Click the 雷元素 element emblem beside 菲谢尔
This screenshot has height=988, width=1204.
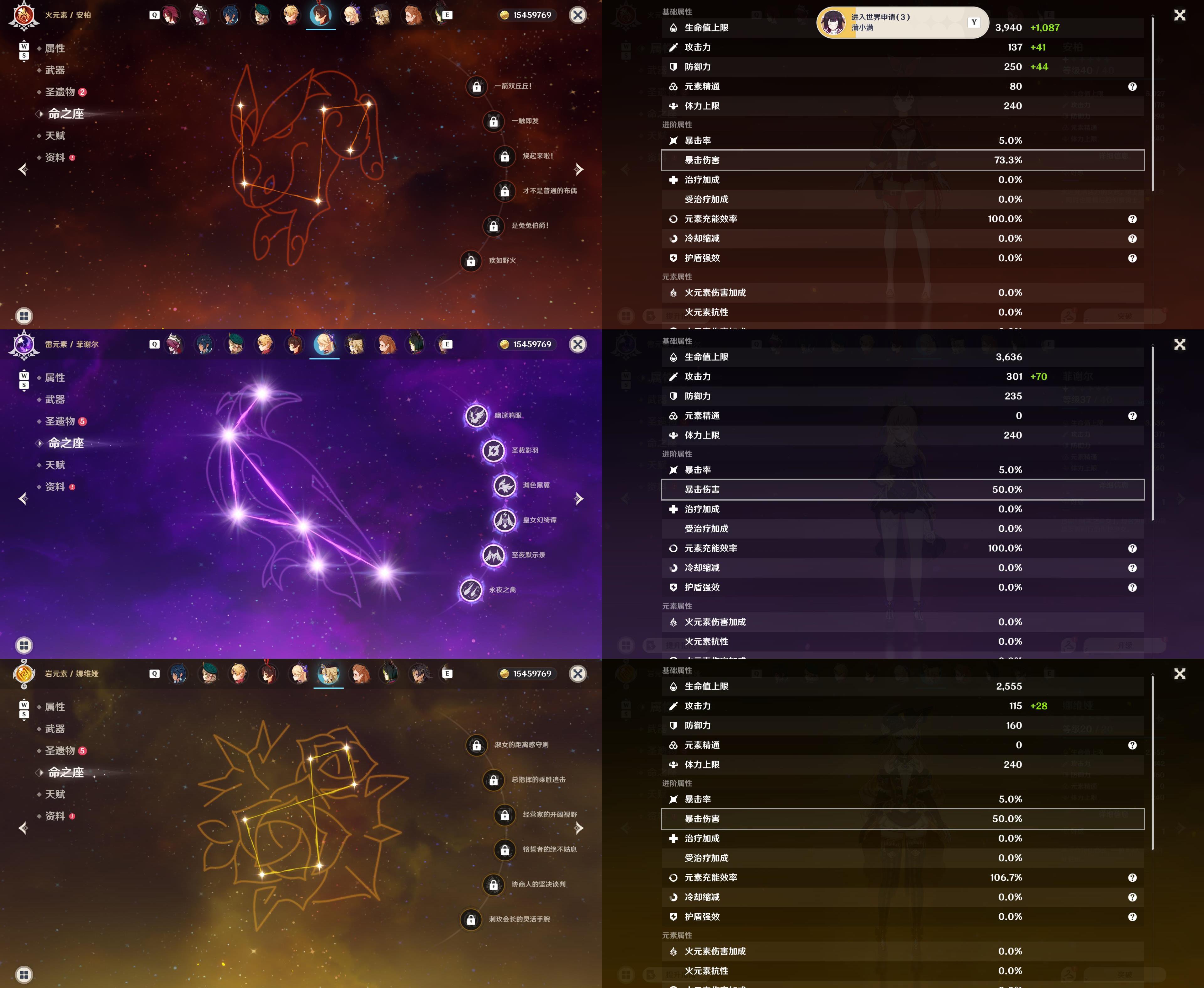pos(24,344)
